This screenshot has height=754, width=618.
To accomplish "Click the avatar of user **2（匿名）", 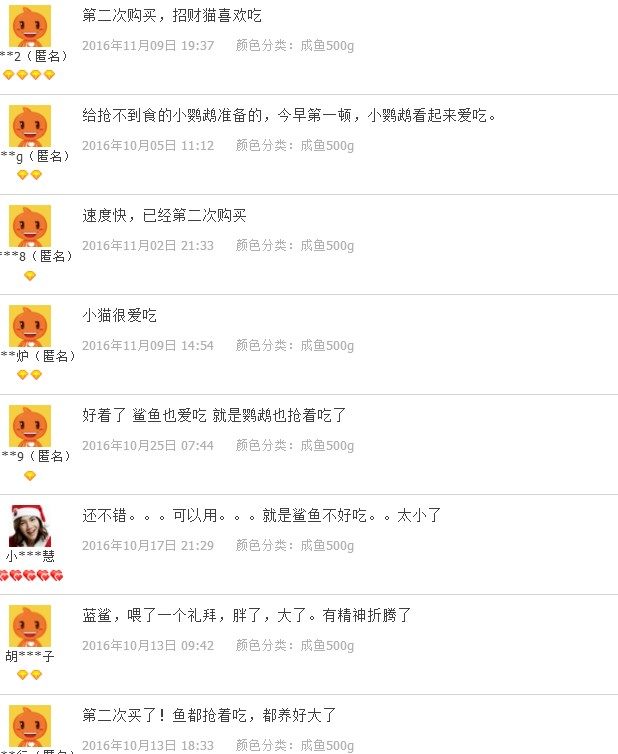I will [30, 26].
